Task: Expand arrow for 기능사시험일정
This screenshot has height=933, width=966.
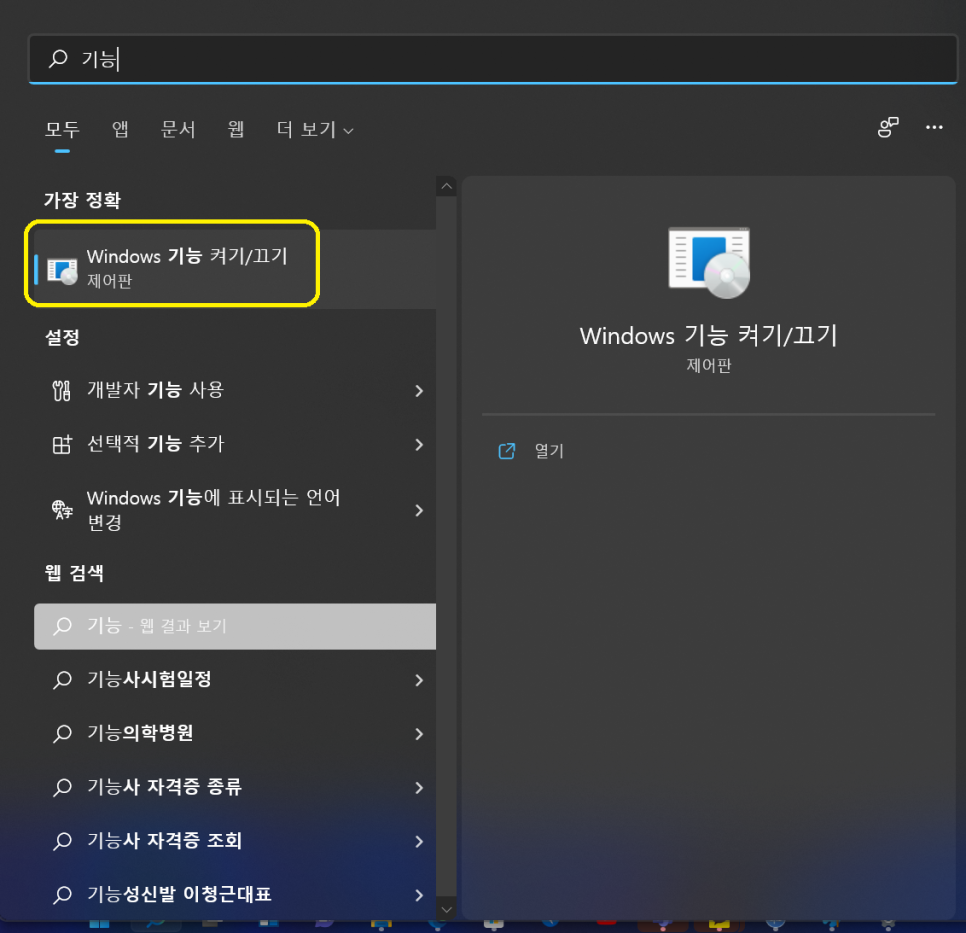Action: click(x=419, y=680)
